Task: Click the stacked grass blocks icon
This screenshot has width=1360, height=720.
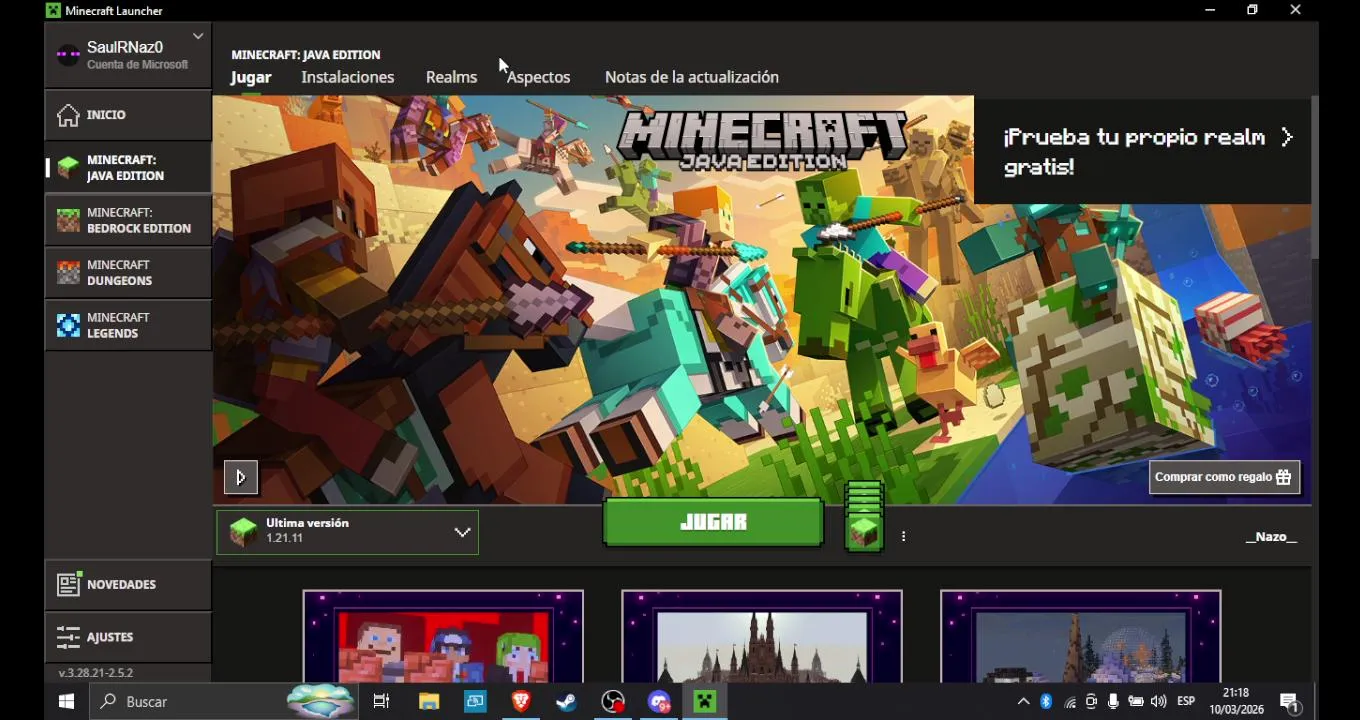Action: click(864, 517)
